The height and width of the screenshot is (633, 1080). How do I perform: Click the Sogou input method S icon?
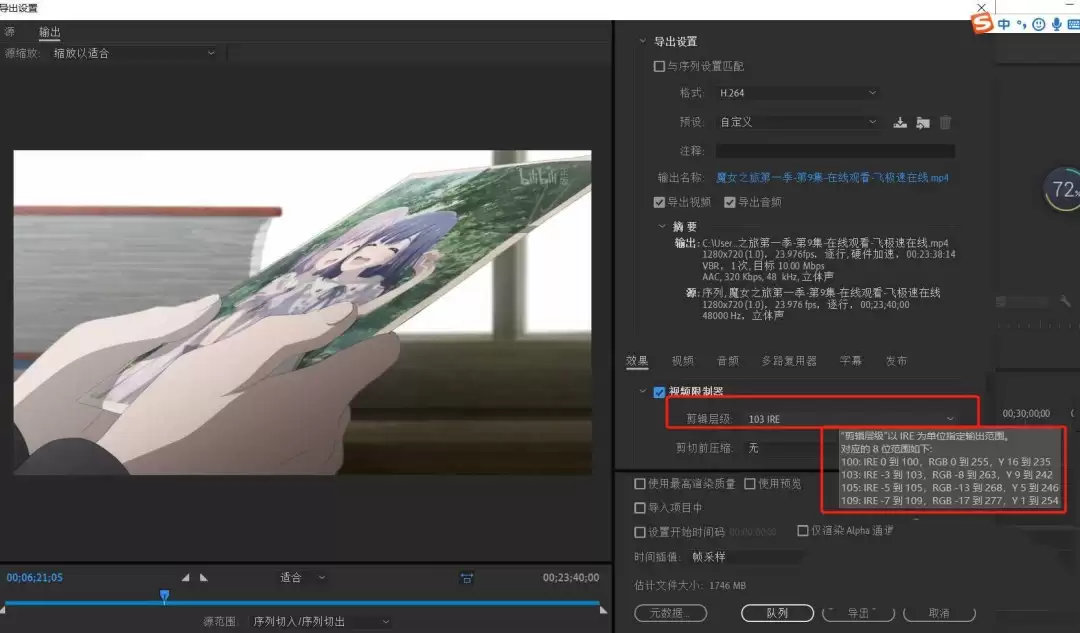982,23
